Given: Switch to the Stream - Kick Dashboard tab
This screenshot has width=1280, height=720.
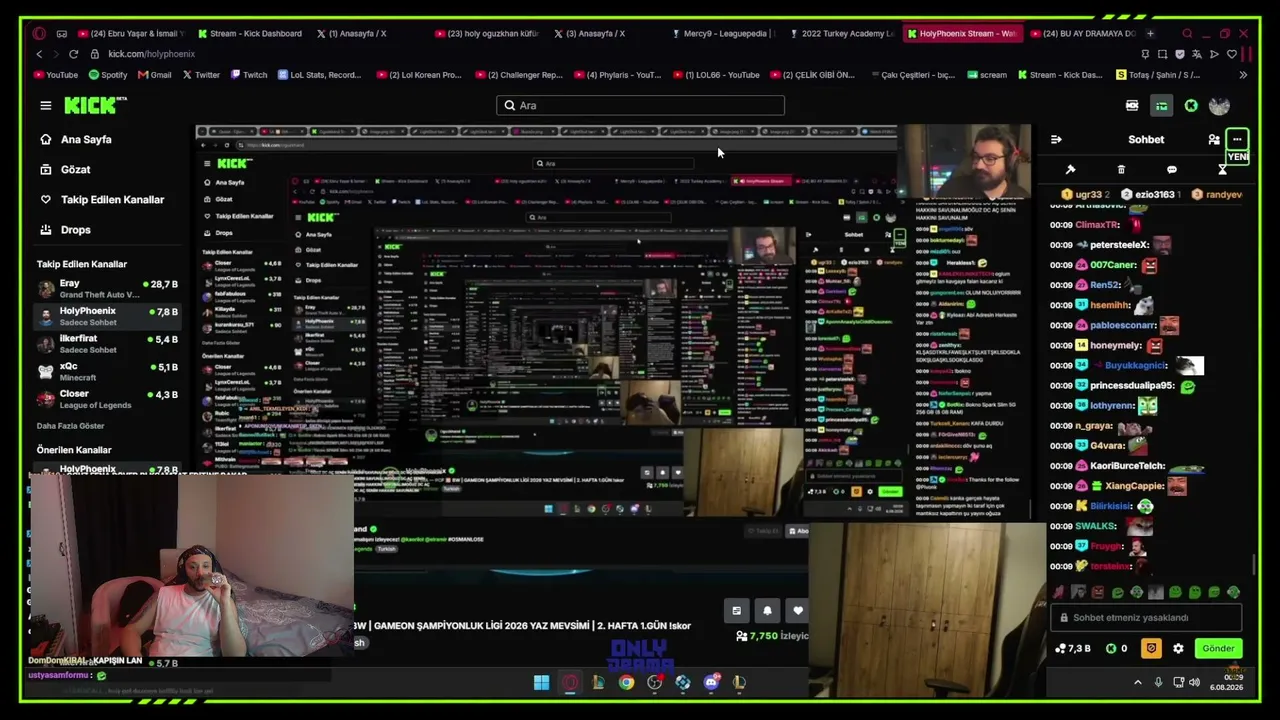Looking at the screenshot, I should tap(250, 33).
